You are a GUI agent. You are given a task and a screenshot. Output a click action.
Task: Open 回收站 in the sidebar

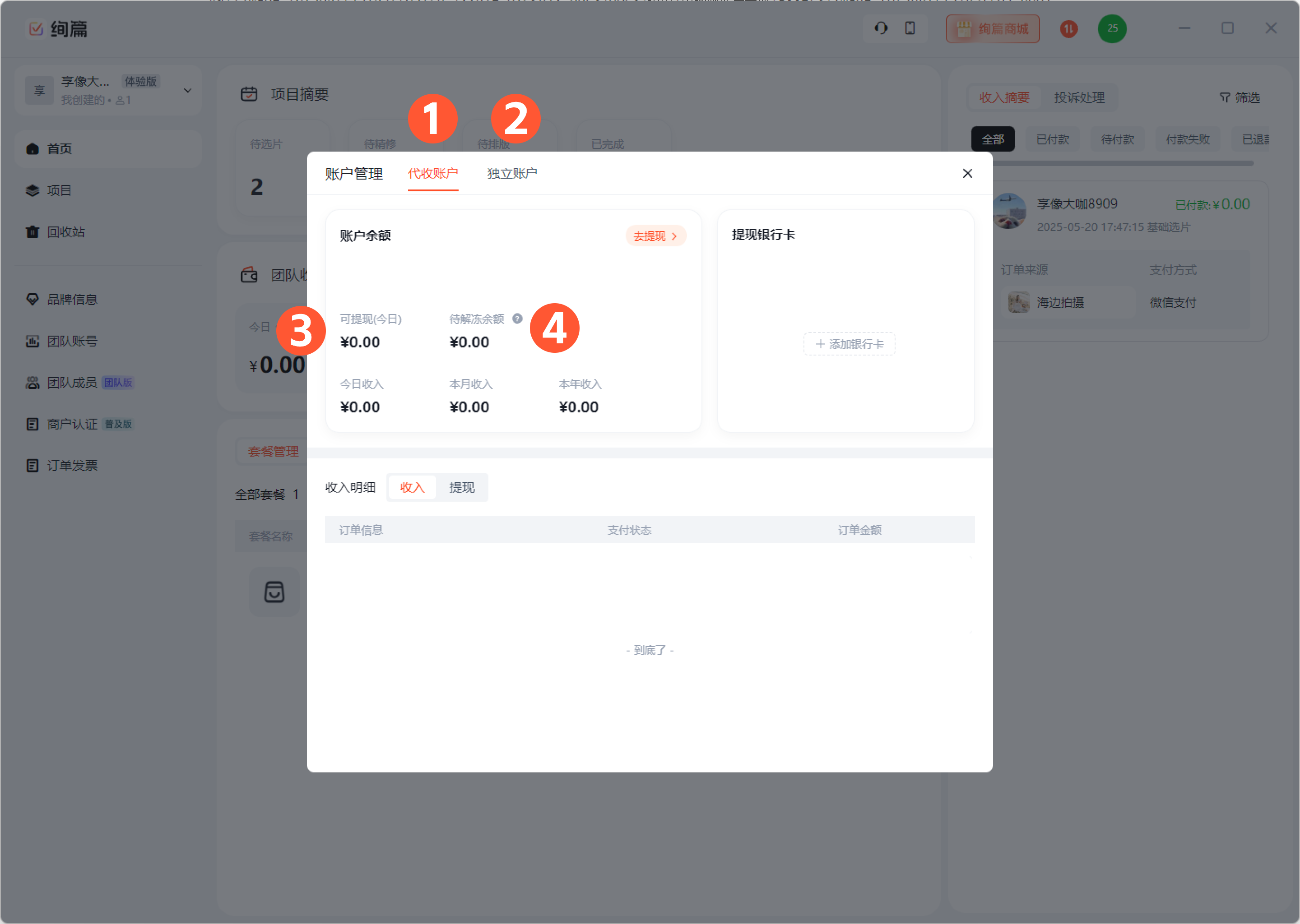tap(65, 231)
